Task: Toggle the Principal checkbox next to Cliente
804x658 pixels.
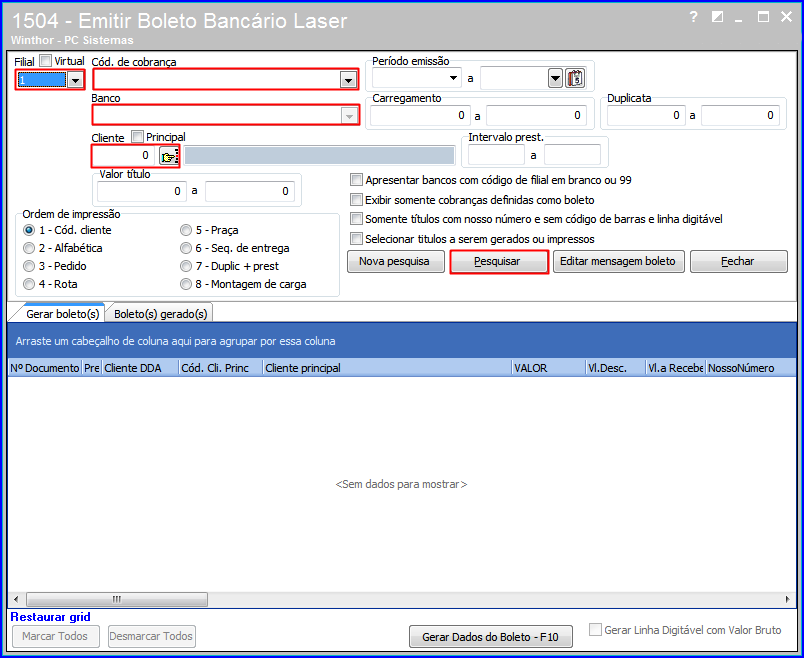Action: tap(137, 137)
